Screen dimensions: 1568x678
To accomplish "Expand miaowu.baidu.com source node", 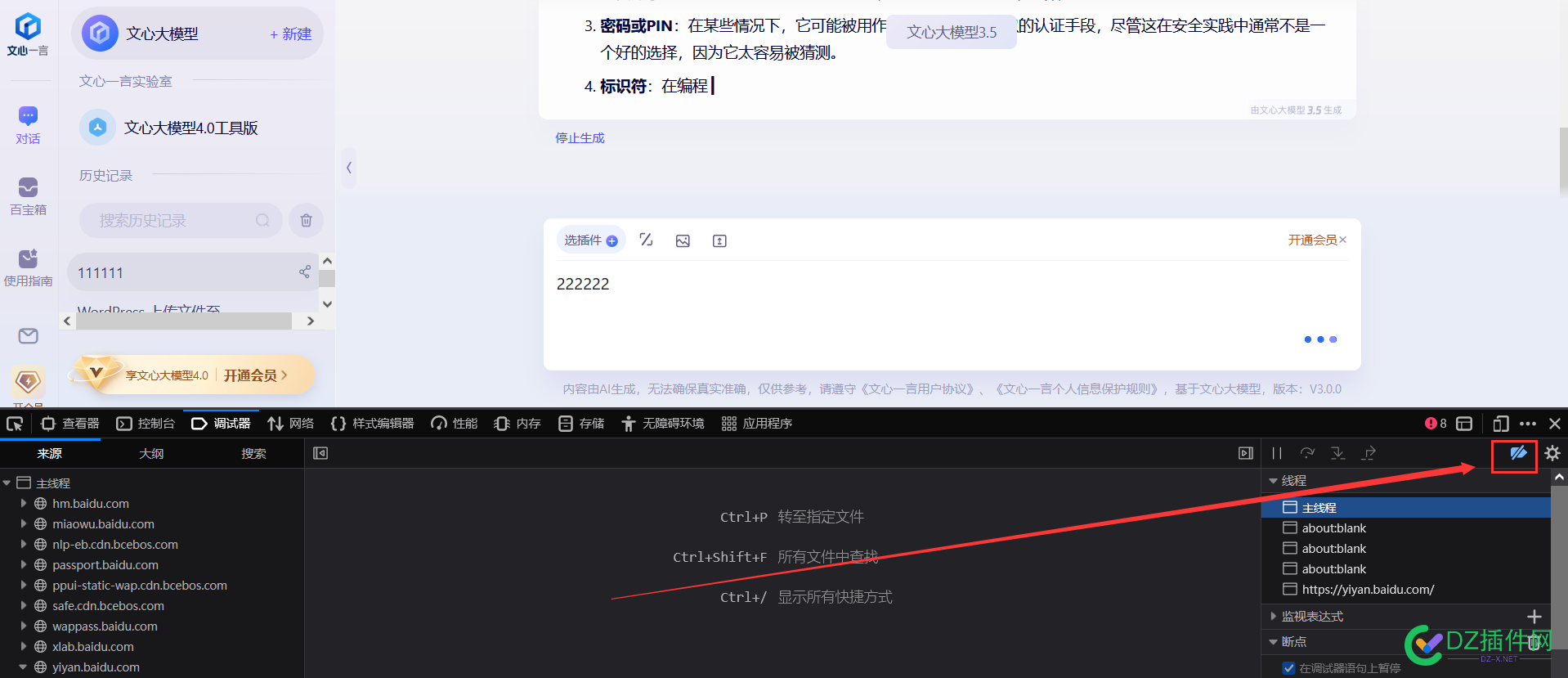I will coord(23,524).
